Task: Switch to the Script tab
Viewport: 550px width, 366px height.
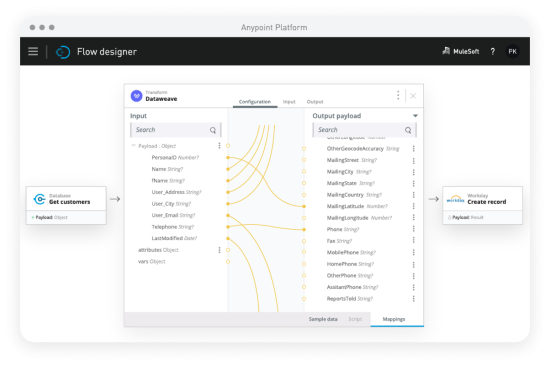Action: pos(355,319)
